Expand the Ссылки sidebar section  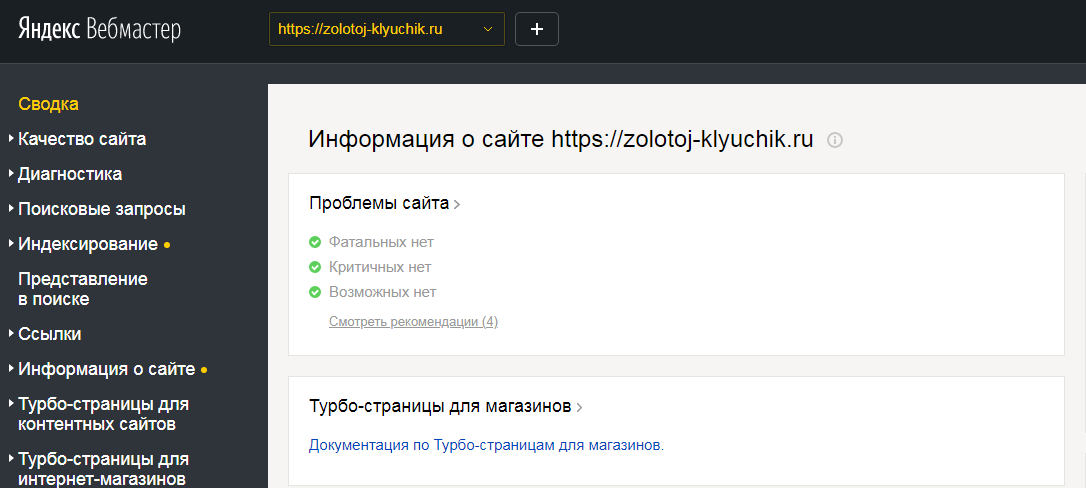(x=50, y=334)
